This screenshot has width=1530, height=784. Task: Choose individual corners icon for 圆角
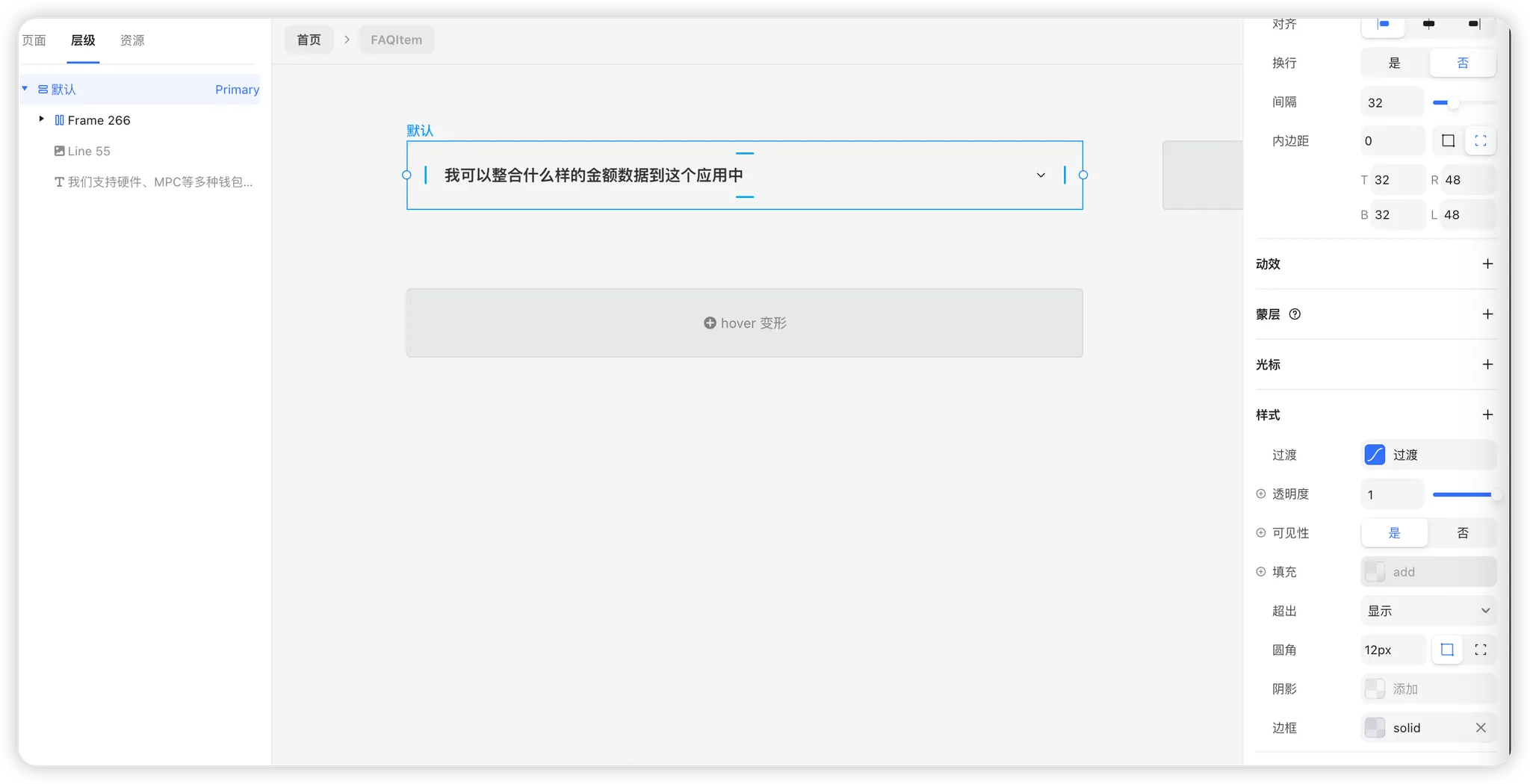tap(1480, 650)
